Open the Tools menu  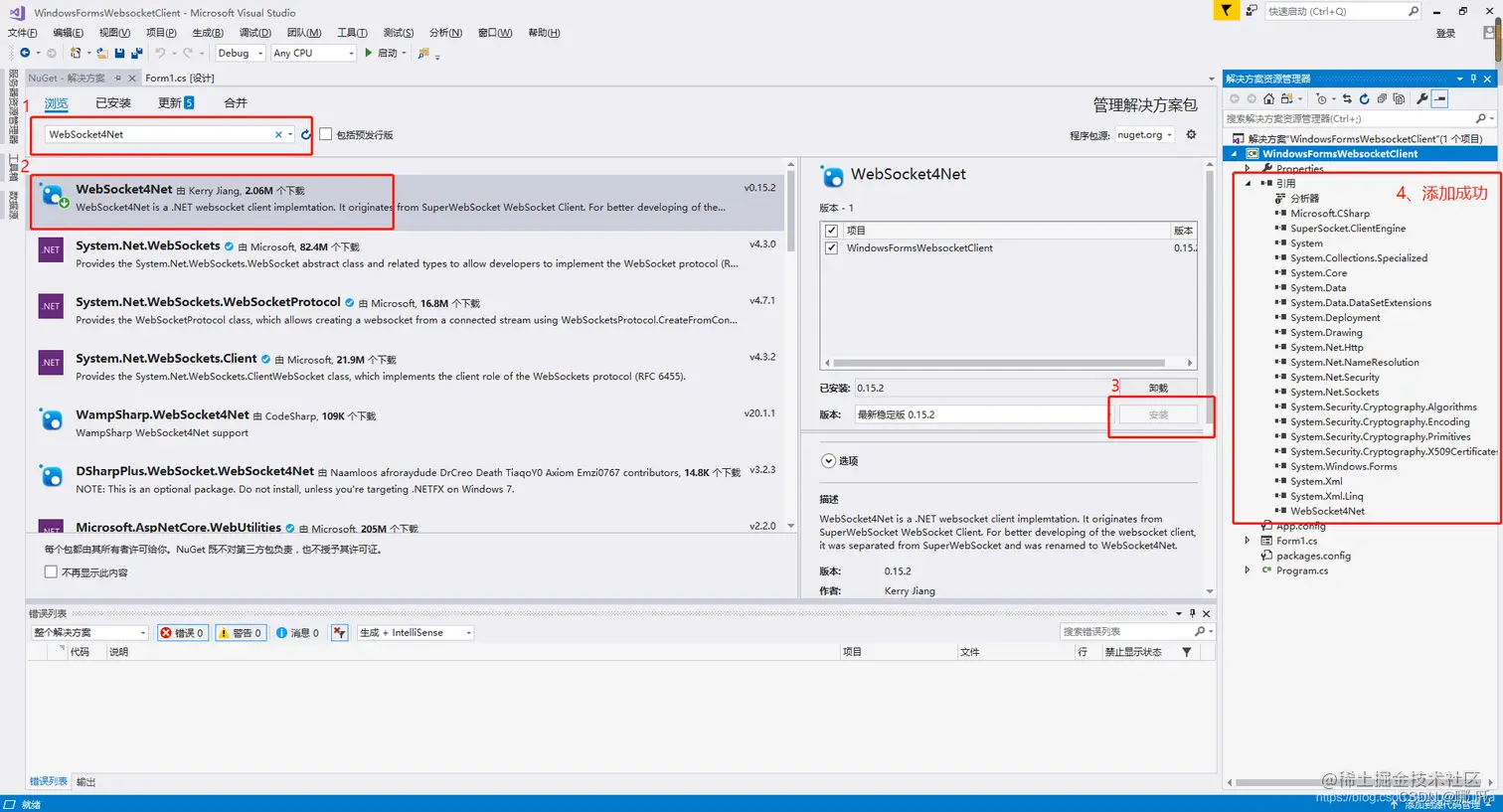[x=352, y=33]
